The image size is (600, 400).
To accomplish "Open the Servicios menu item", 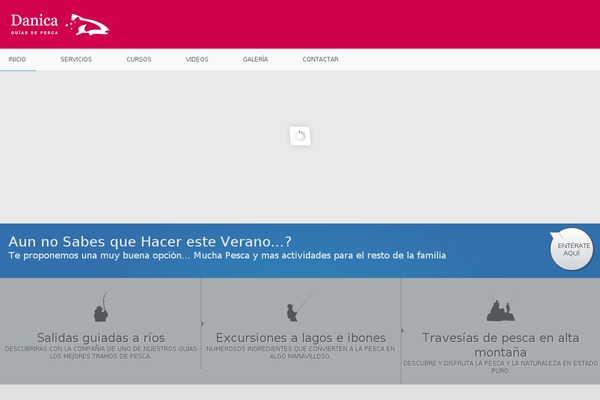I will pos(76,59).
